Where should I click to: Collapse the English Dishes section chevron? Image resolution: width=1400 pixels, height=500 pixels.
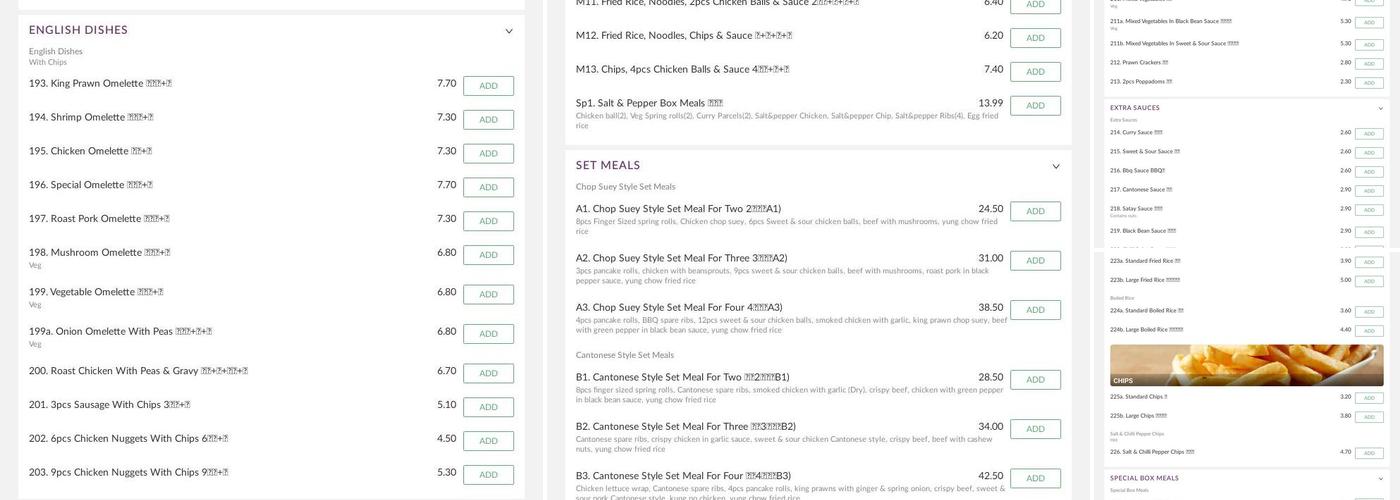[x=508, y=31]
